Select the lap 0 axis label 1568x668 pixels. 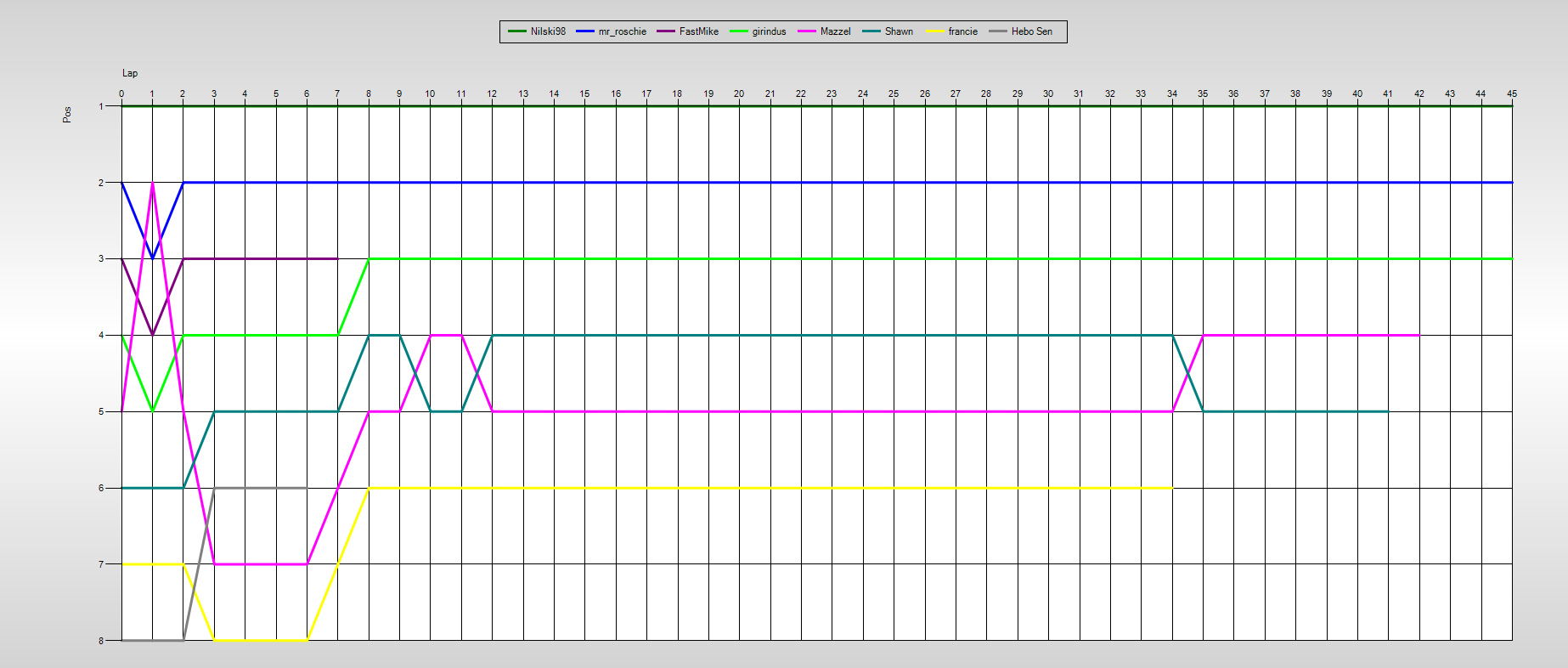[121, 93]
